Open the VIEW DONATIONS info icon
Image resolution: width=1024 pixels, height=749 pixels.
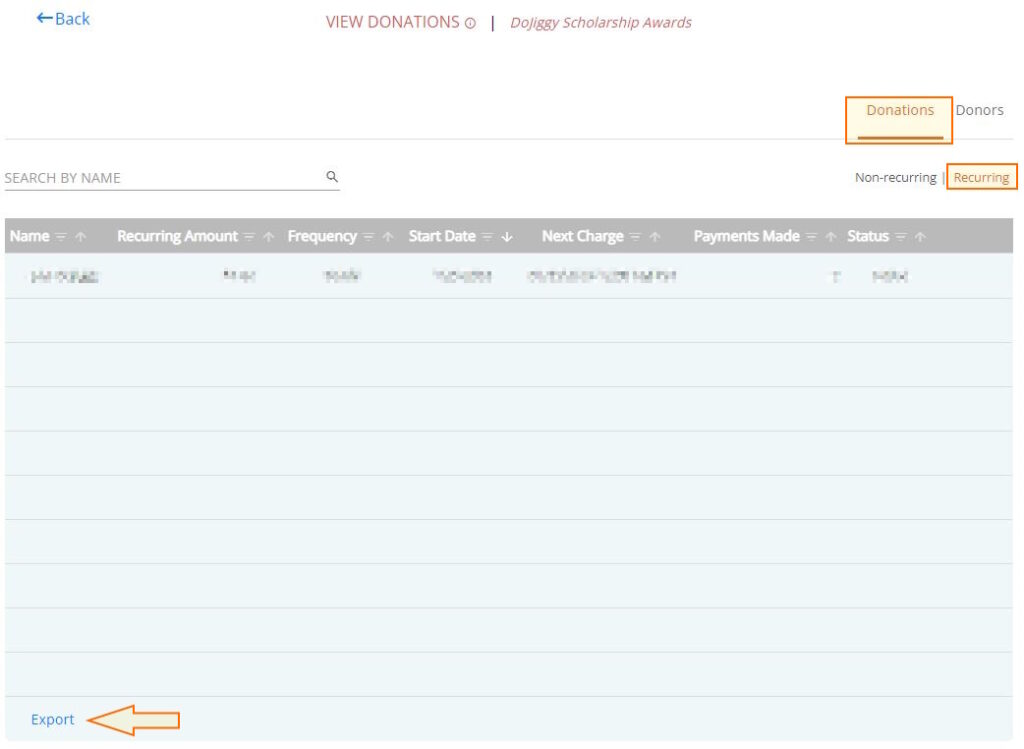coord(470,21)
